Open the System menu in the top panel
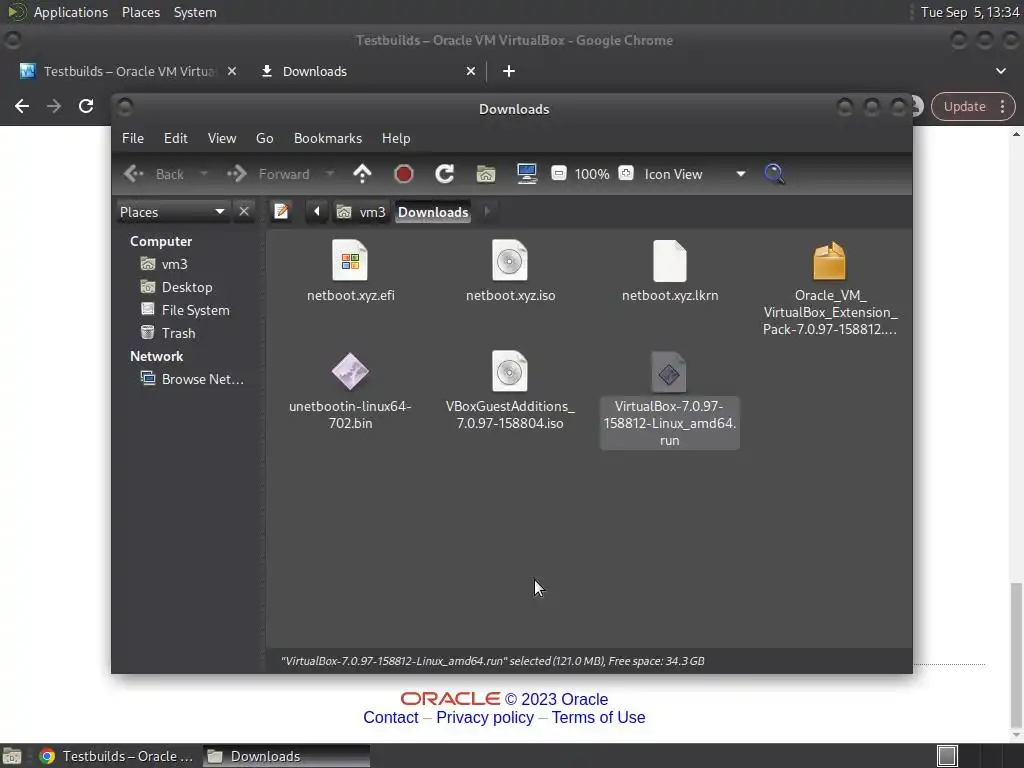This screenshot has height=768, width=1024. 195,12
